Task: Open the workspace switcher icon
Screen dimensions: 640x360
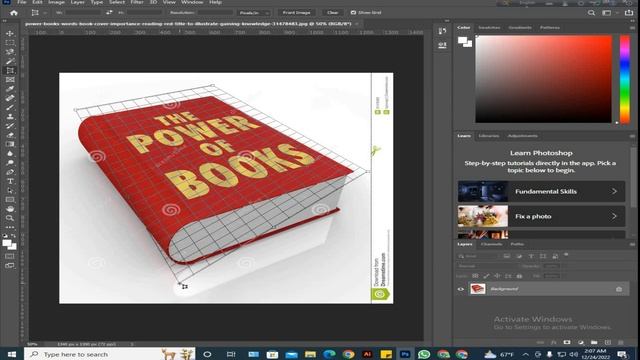Action: (607, 13)
